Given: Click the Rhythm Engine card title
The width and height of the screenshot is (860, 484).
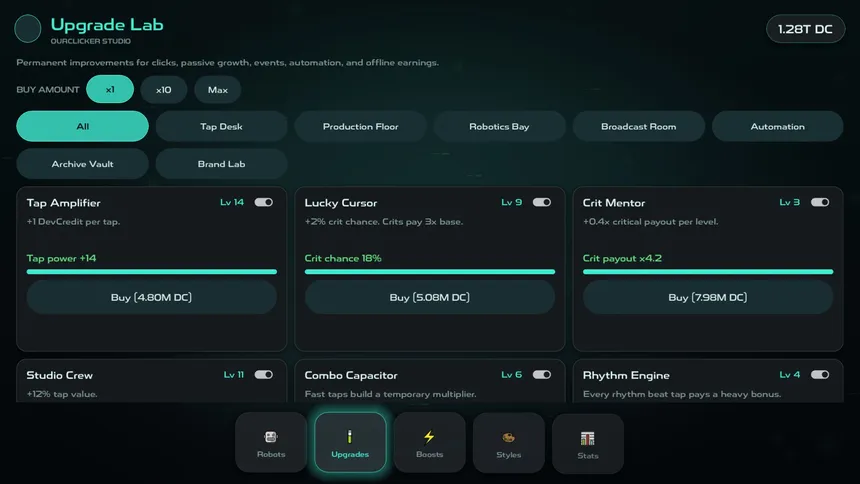Looking at the screenshot, I should click(626, 375).
